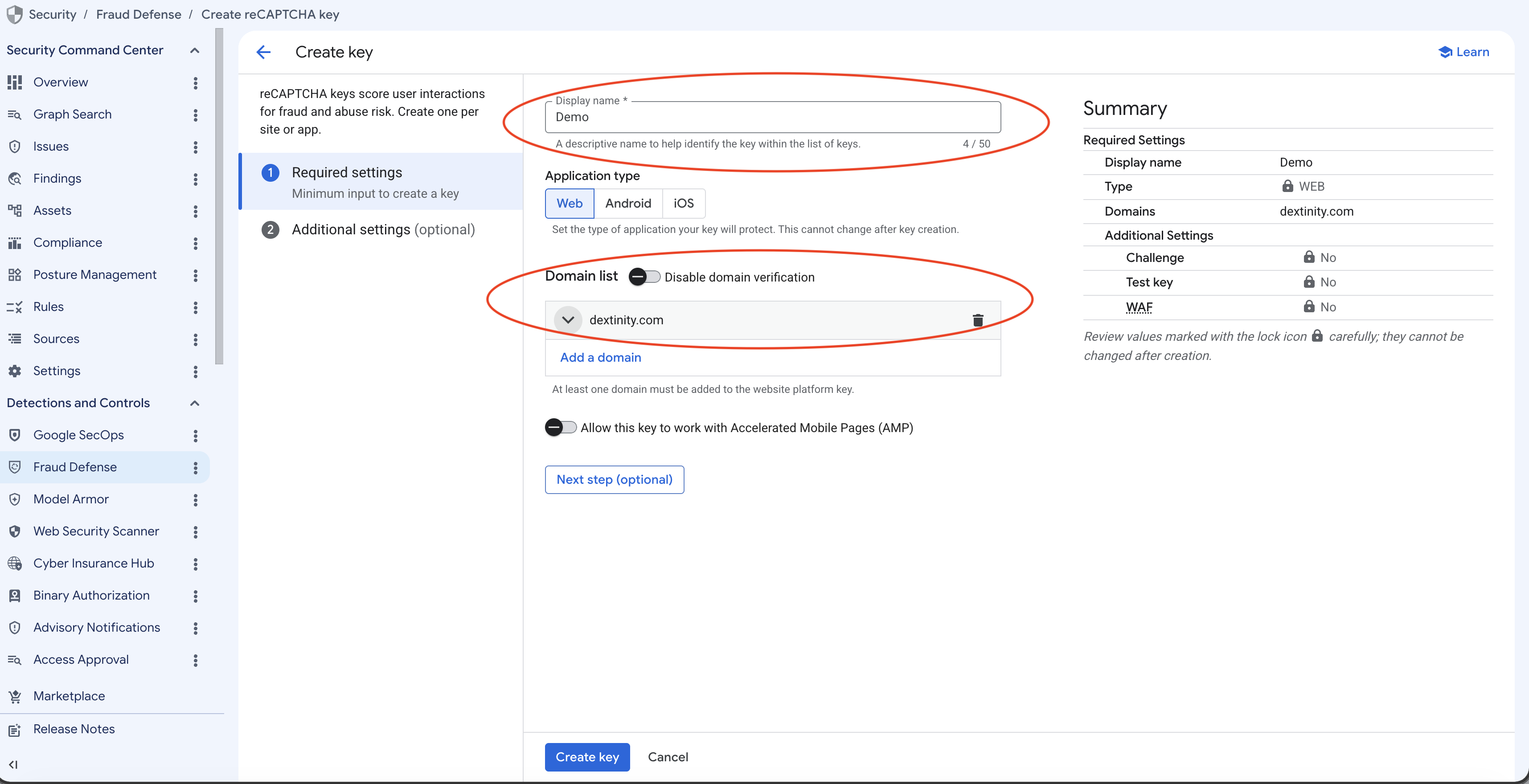Open more options for Fraud Defense
This screenshot has height=784, width=1529.
[x=195, y=468]
